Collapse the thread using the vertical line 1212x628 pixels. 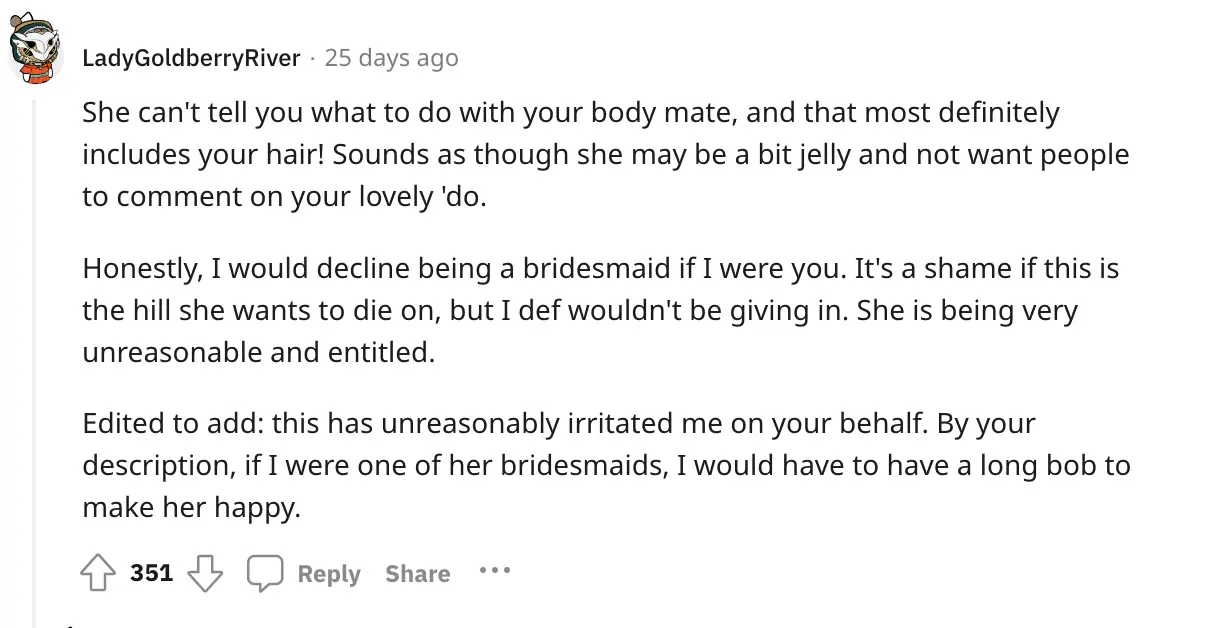[34, 350]
